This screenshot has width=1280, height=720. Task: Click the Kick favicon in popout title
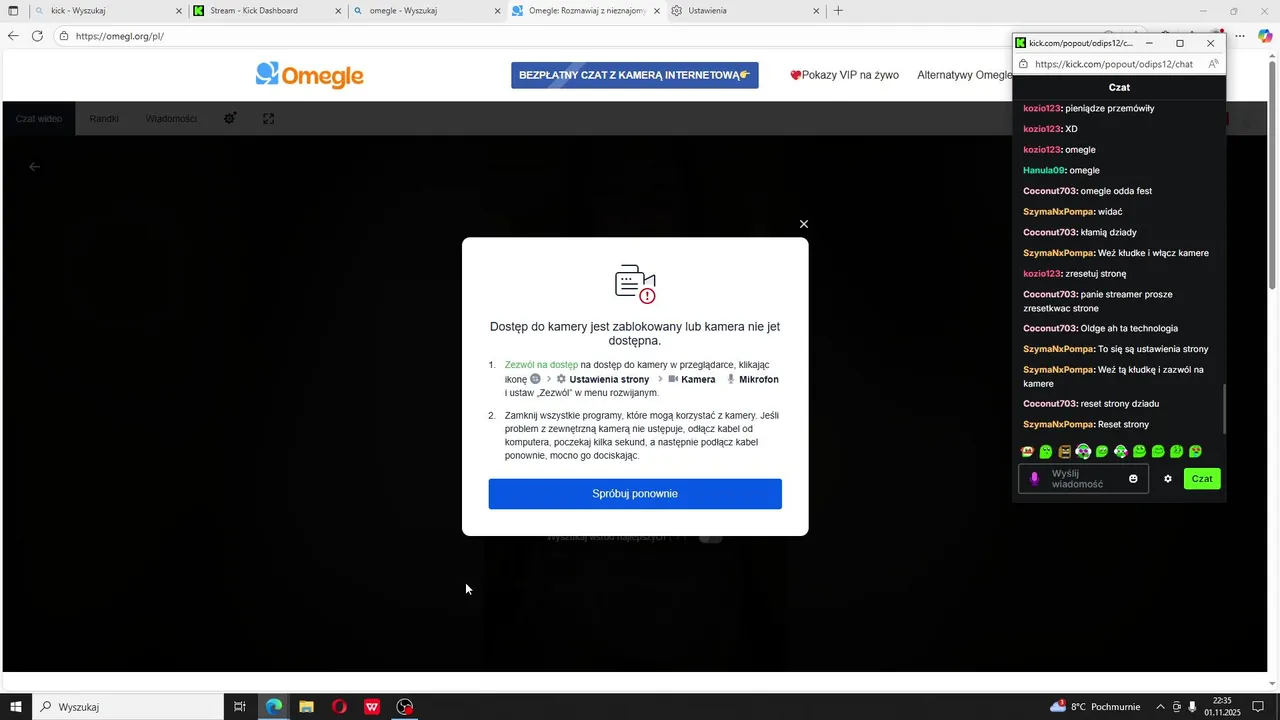tap(1021, 43)
